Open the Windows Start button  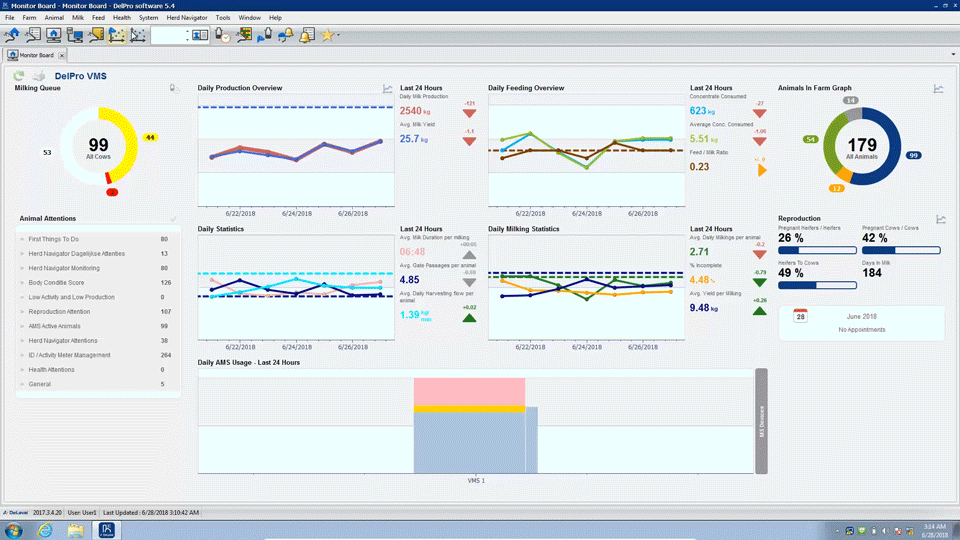point(14,530)
